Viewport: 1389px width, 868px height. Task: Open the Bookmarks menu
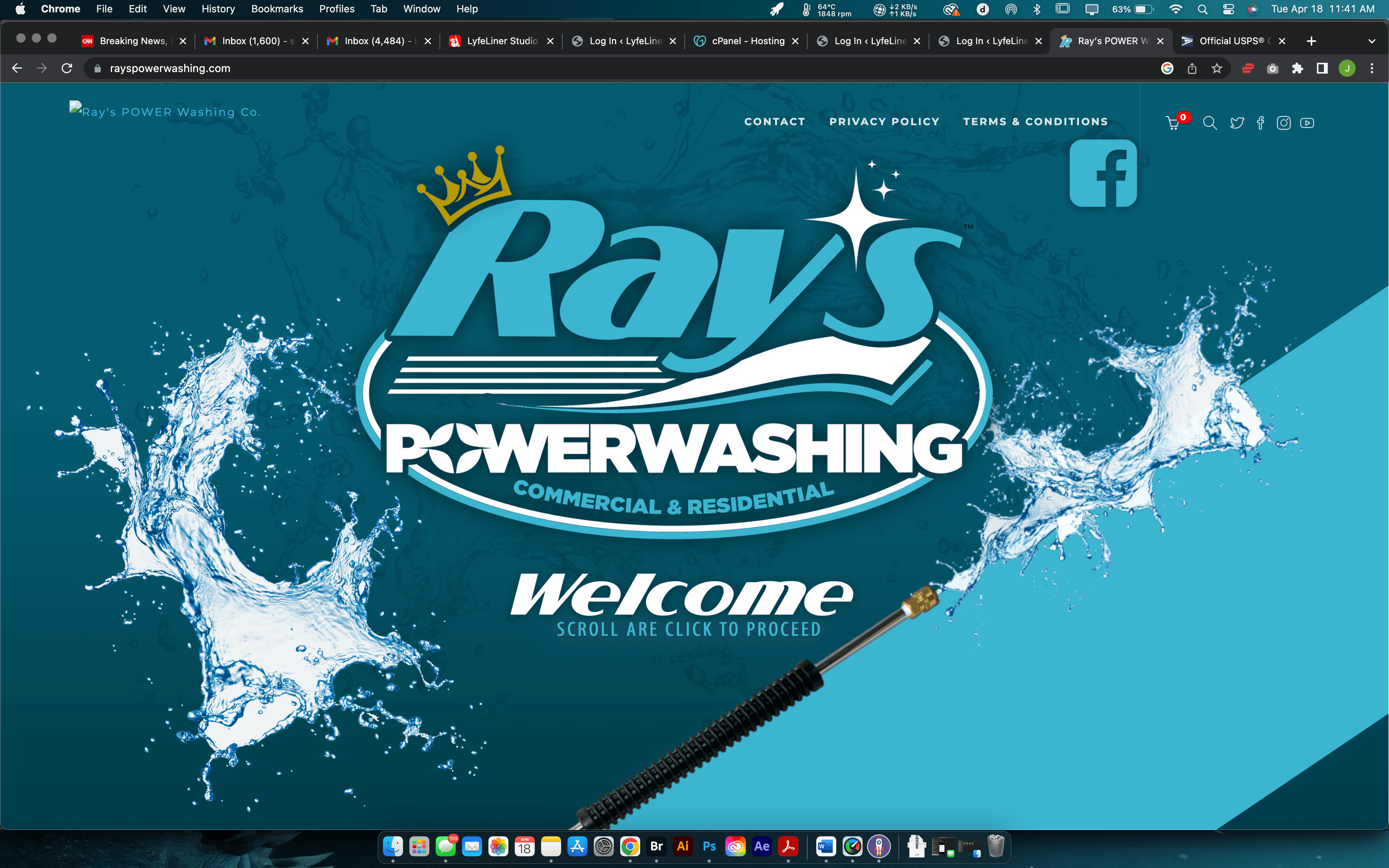(x=277, y=9)
